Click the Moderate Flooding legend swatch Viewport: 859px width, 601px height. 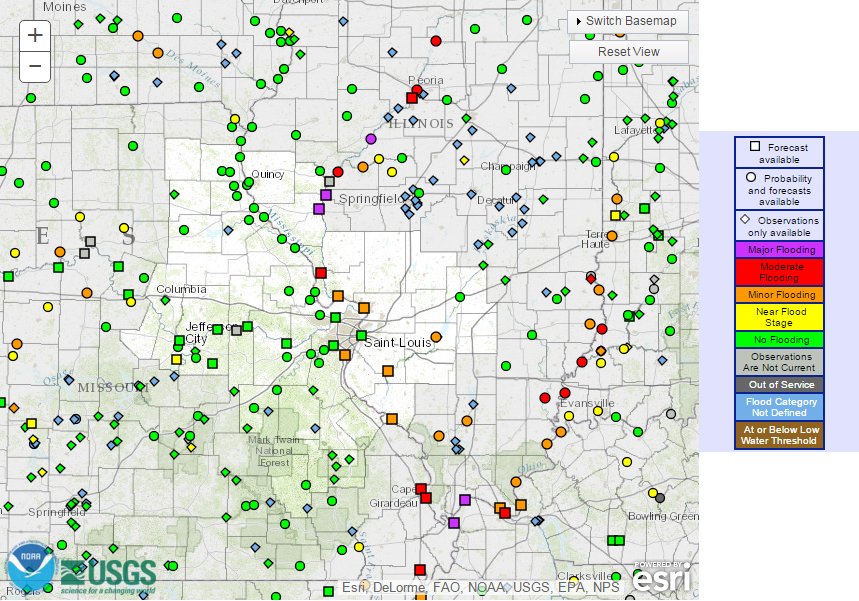[x=779, y=272]
